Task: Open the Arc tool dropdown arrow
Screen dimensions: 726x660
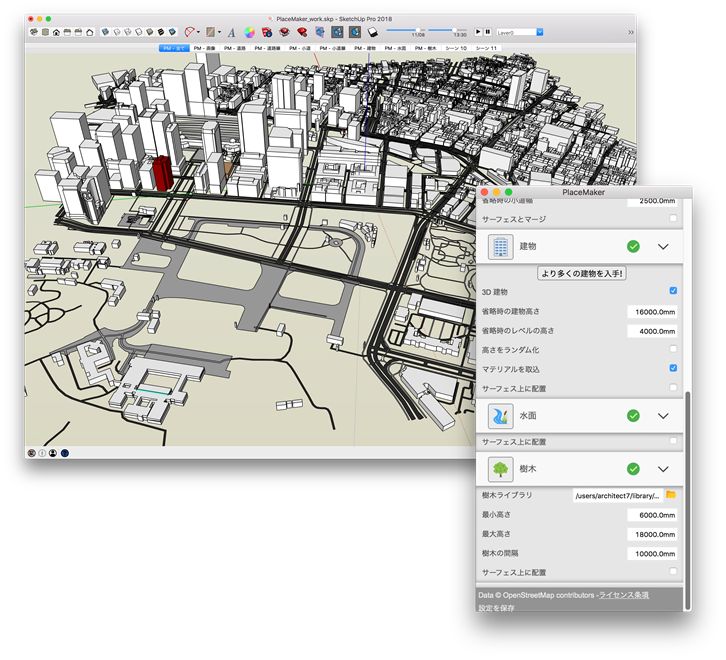Action: pyautogui.click(x=198, y=32)
